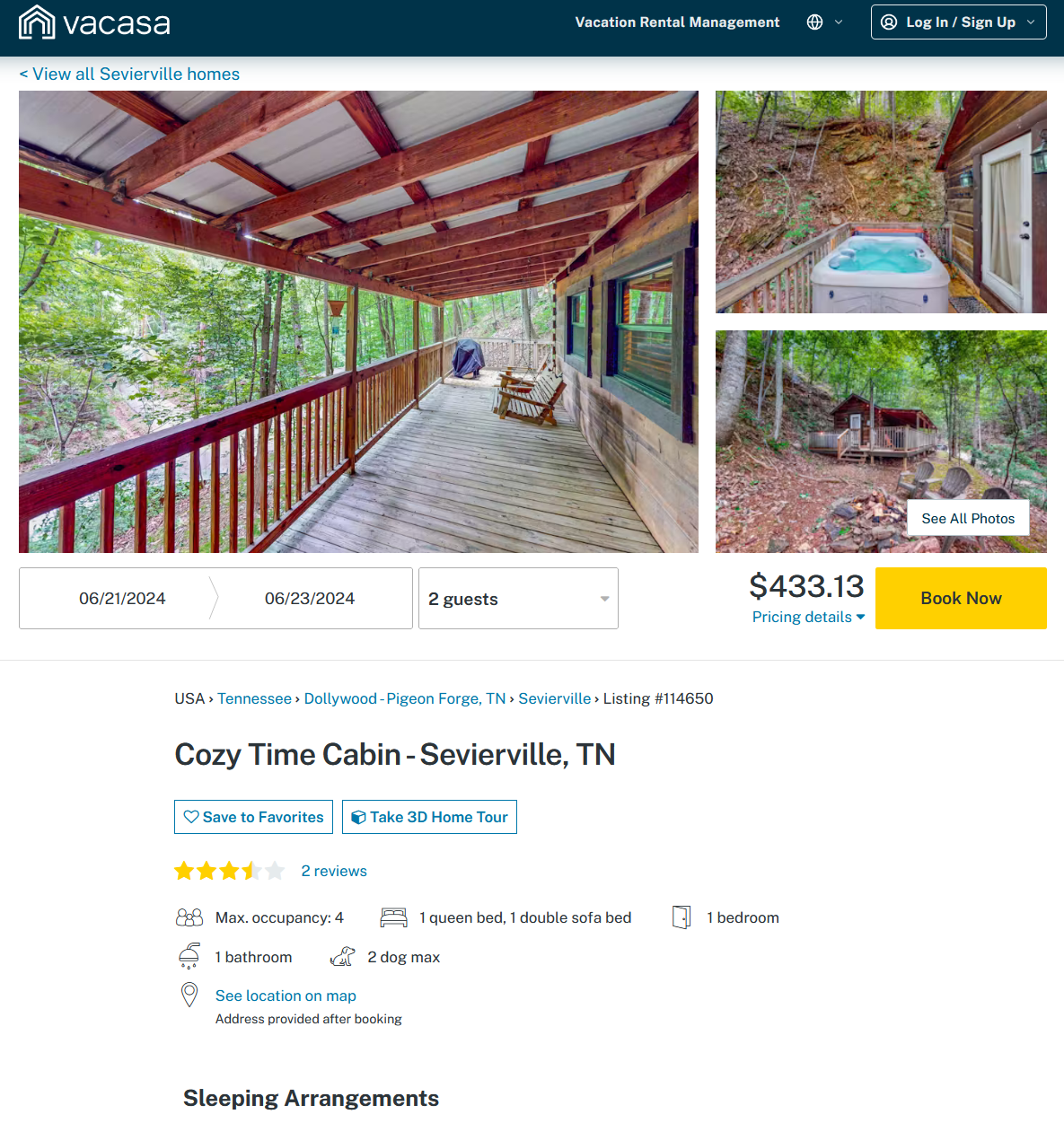Click the Vacasa house logo

(37, 22)
